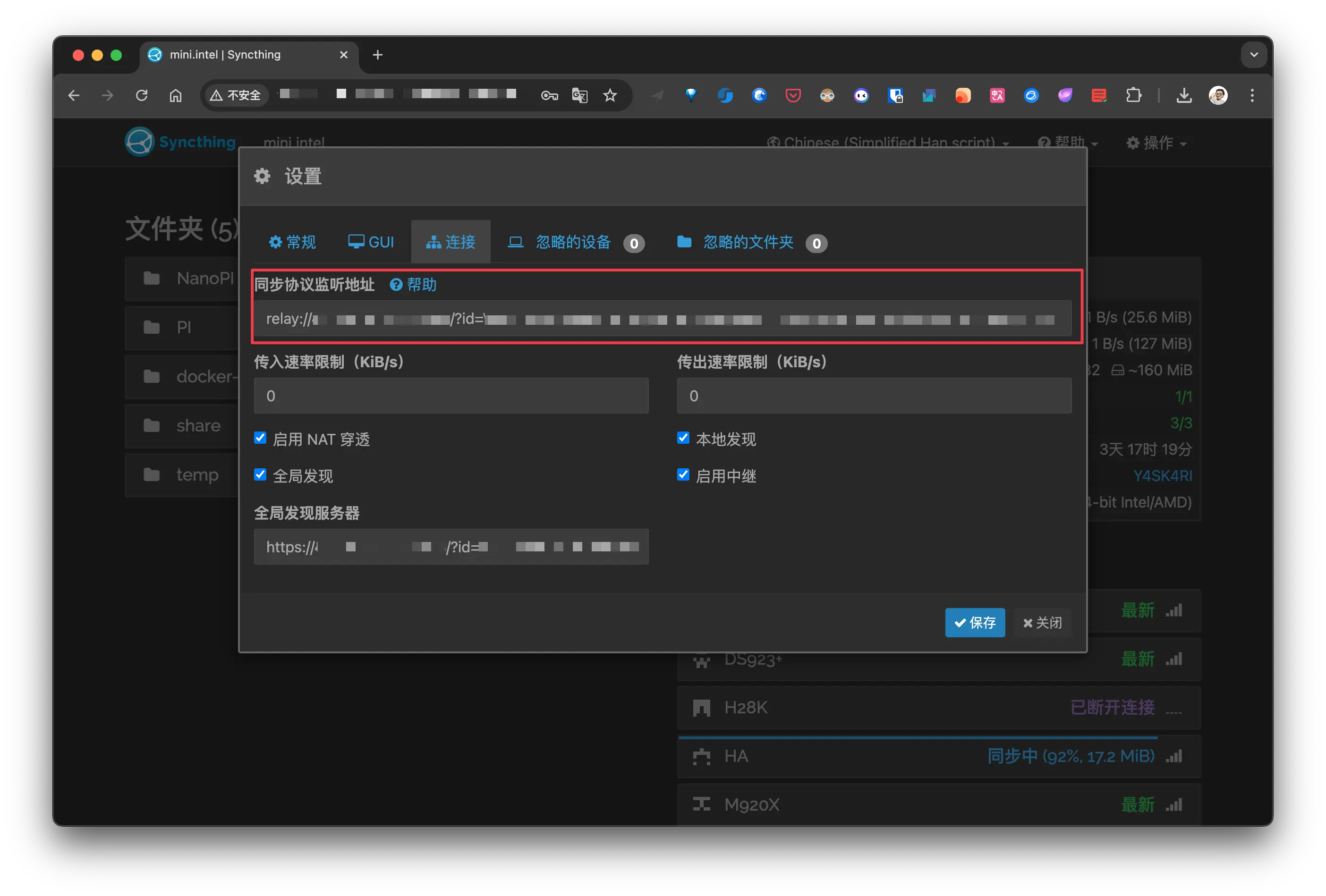Click the browser home icon
Viewport: 1326px width, 896px height.
click(x=176, y=95)
